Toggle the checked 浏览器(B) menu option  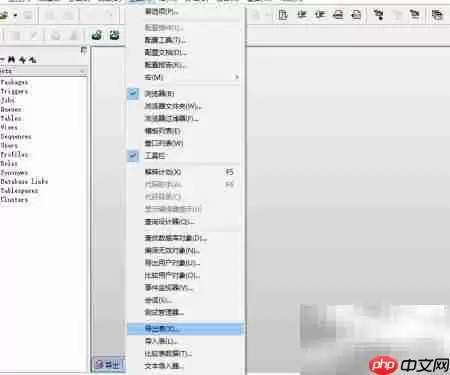click(184, 94)
